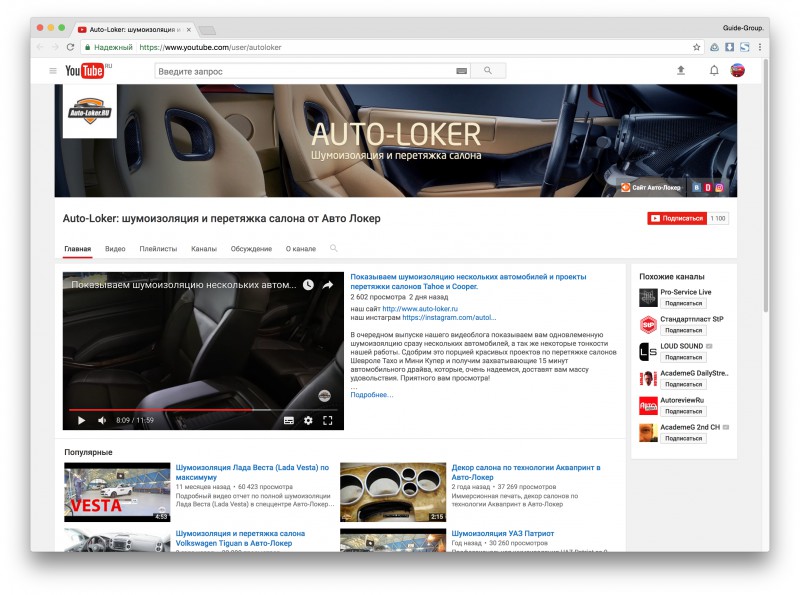The width and height of the screenshot is (800, 595).
Task: Open the featured video title link
Action: [x=468, y=282]
